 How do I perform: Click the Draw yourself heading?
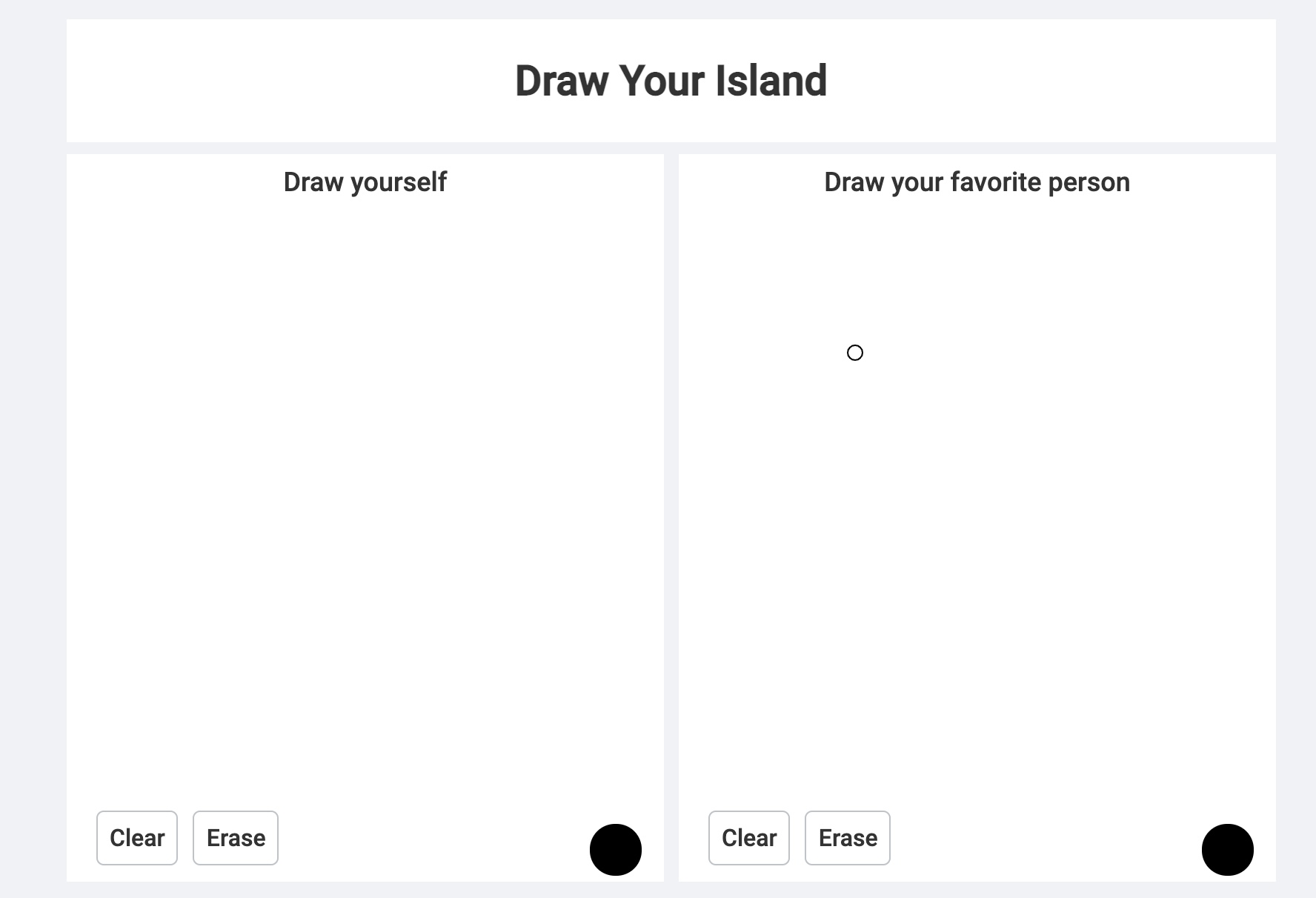[x=365, y=182]
